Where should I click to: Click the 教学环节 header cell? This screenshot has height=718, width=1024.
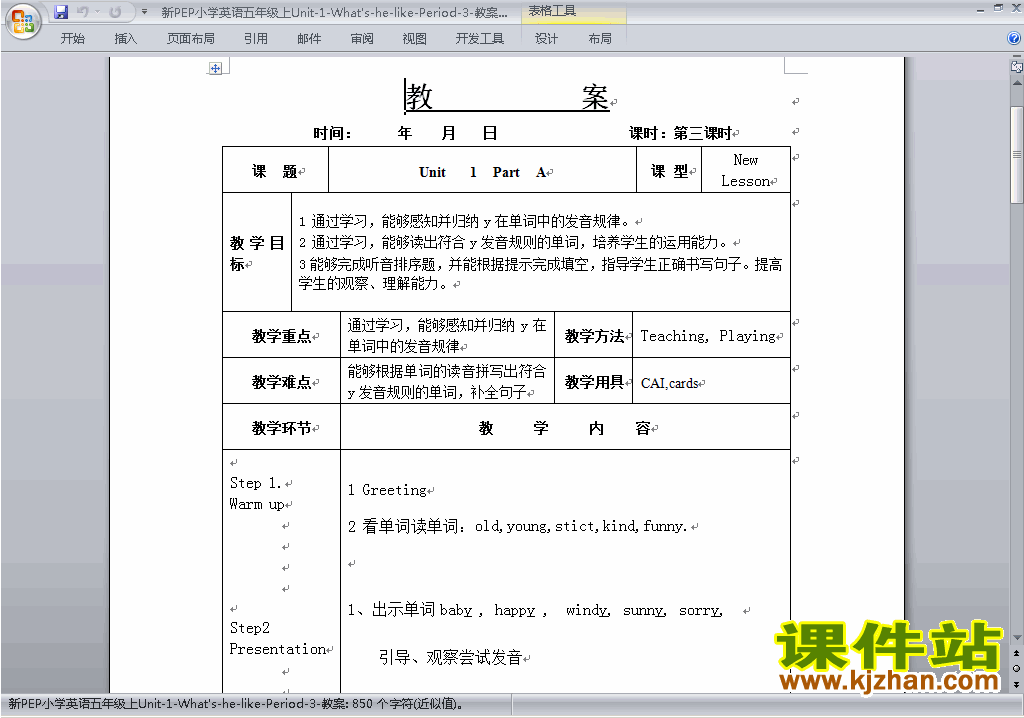click(281, 427)
